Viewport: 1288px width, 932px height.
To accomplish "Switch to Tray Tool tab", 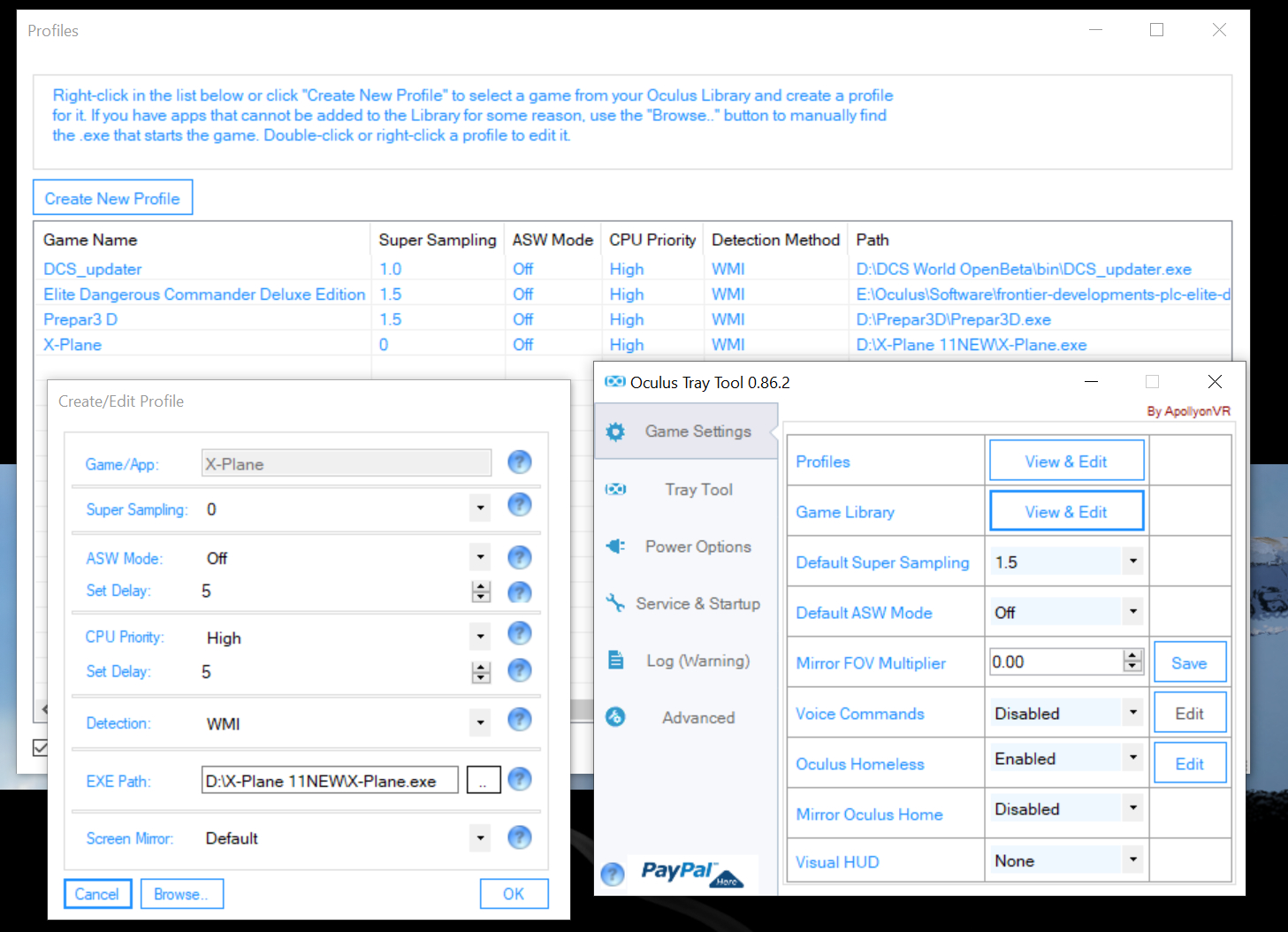I will click(686, 489).
